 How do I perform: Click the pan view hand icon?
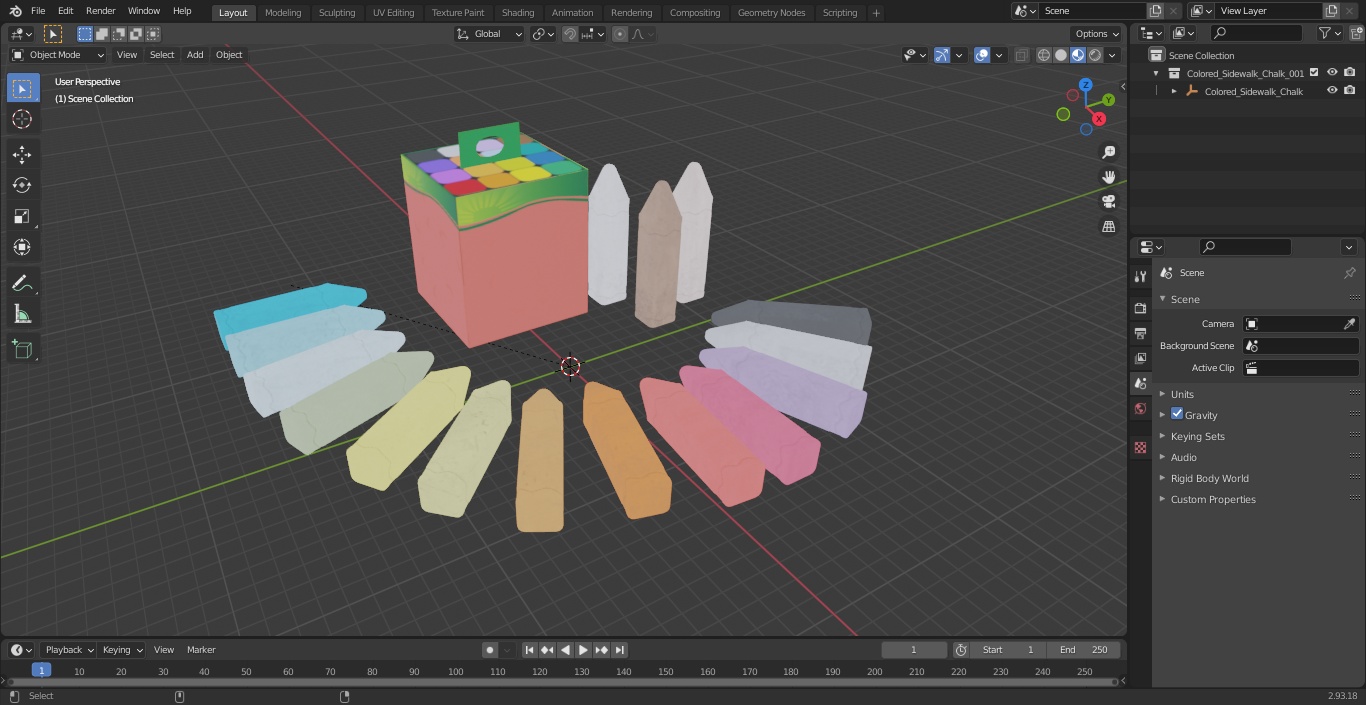click(1108, 177)
